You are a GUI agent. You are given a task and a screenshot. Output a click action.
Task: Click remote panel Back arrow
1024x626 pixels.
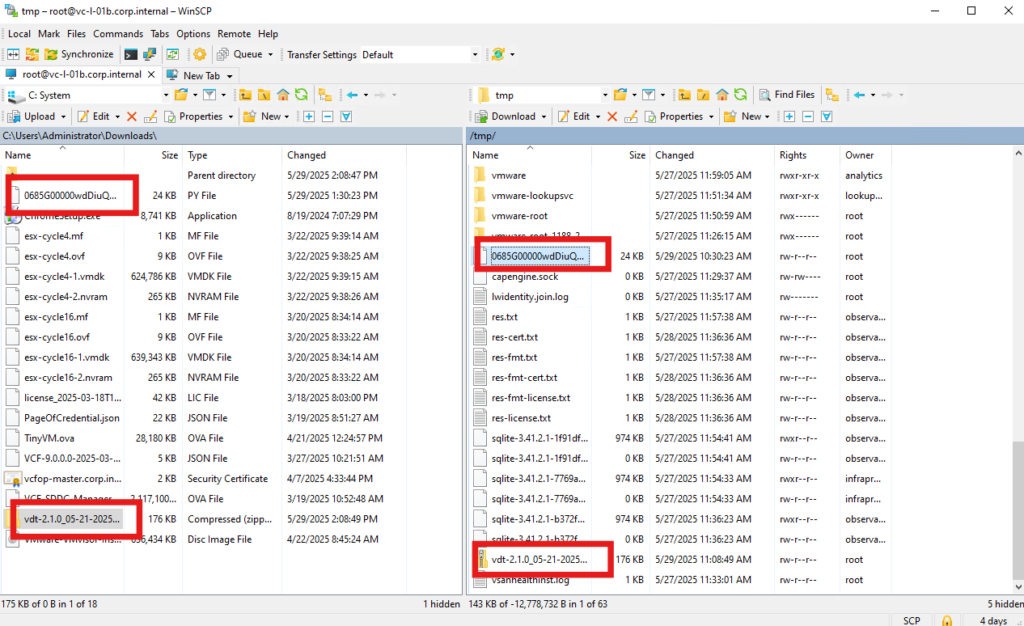(x=859, y=95)
